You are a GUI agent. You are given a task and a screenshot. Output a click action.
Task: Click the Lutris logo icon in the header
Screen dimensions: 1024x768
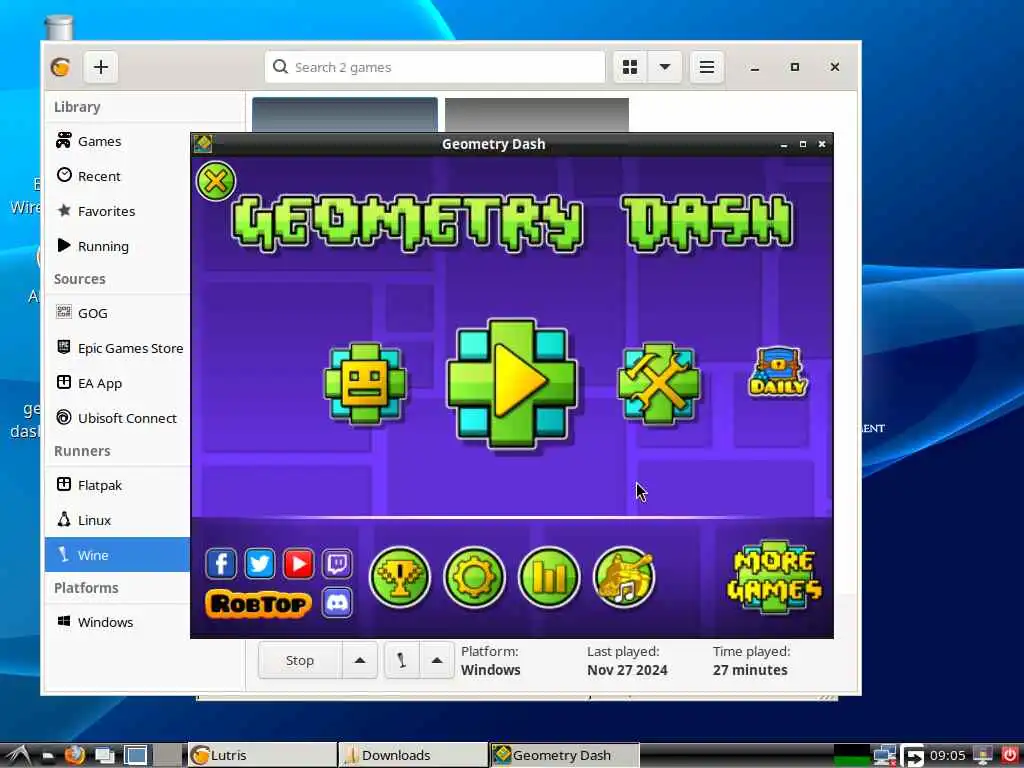pyautogui.click(x=61, y=67)
